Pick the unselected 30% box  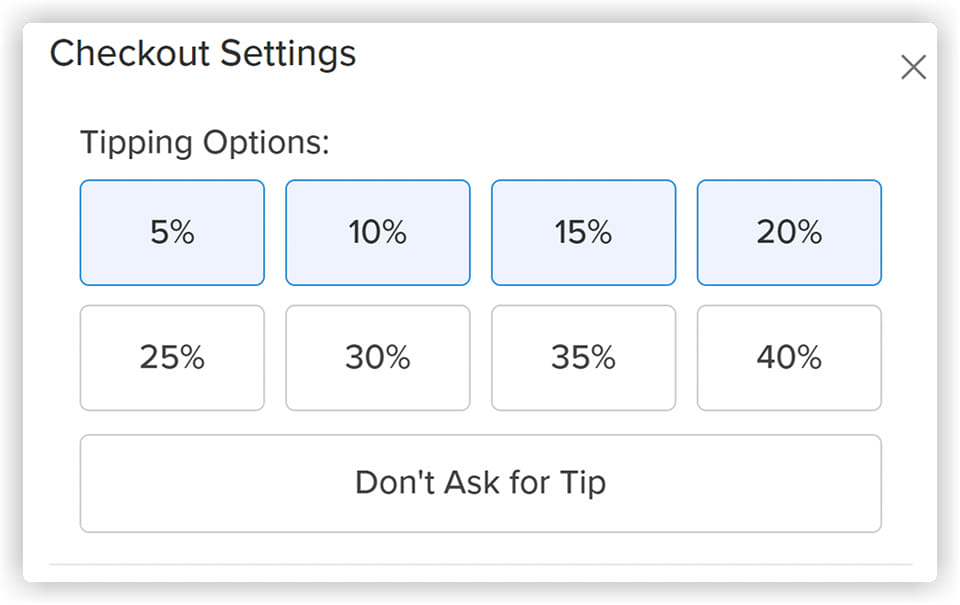point(378,358)
